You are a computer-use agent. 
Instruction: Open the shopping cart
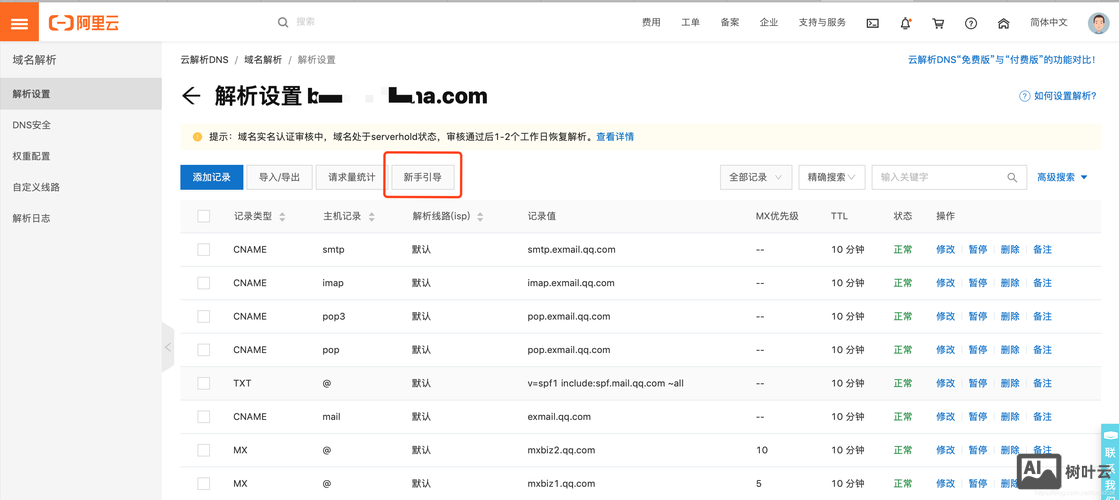(x=938, y=23)
